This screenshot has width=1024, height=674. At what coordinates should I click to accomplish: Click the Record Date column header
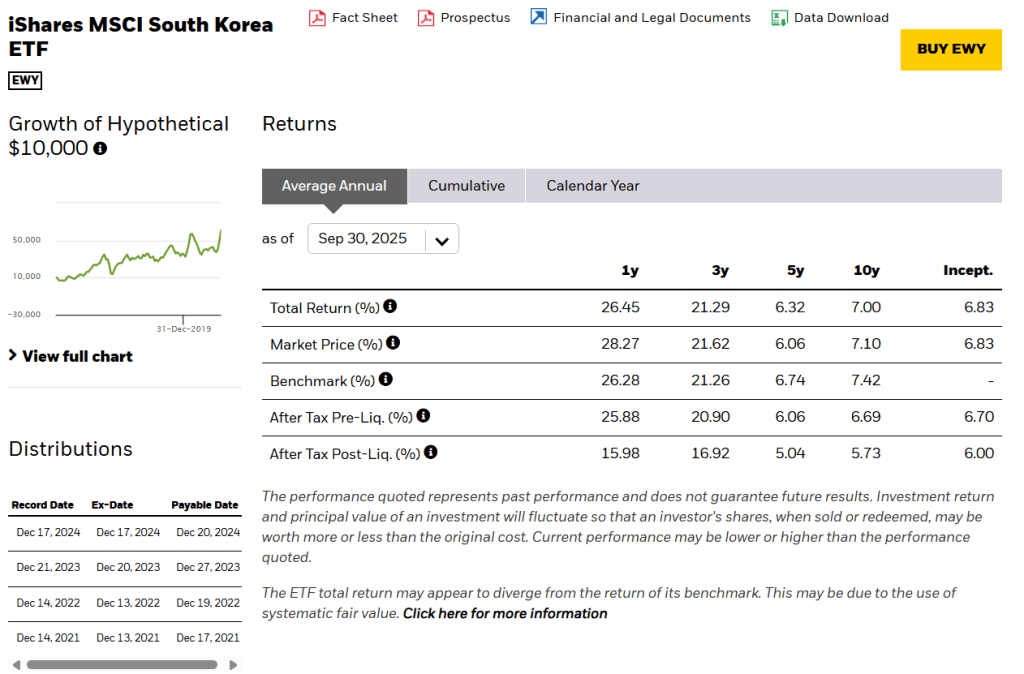(x=42, y=505)
